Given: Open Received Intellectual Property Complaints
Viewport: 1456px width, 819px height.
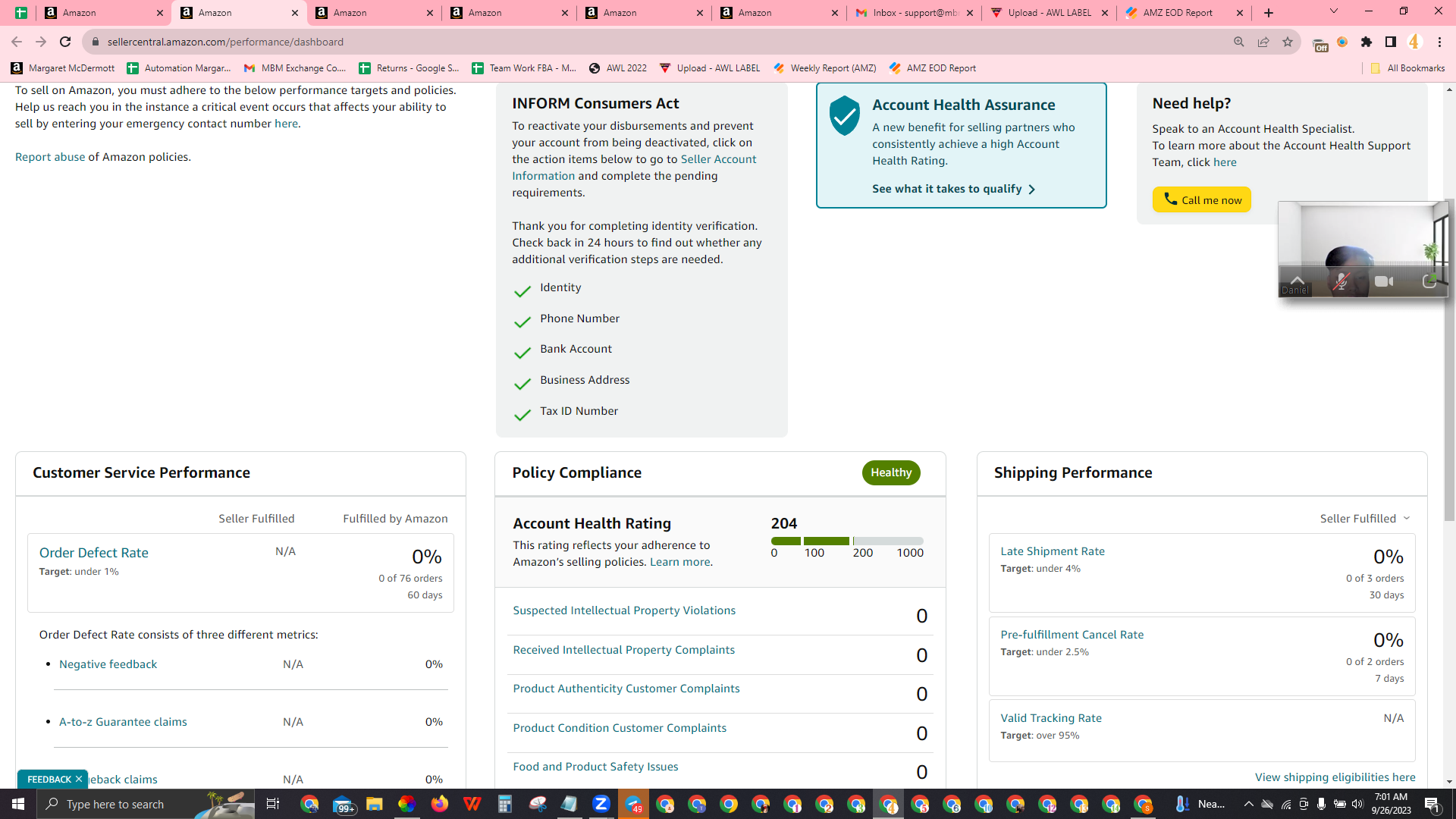Looking at the screenshot, I should click(624, 650).
